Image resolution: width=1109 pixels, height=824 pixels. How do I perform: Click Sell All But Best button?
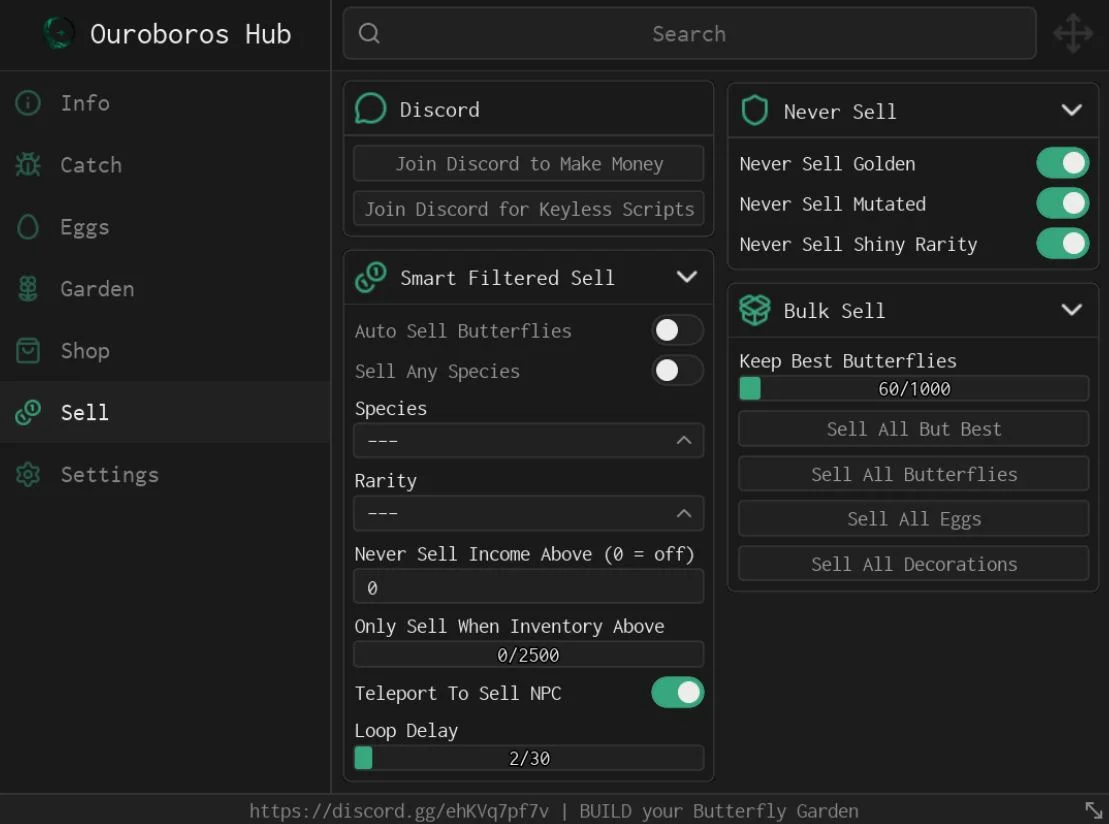(x=914, y=429)
